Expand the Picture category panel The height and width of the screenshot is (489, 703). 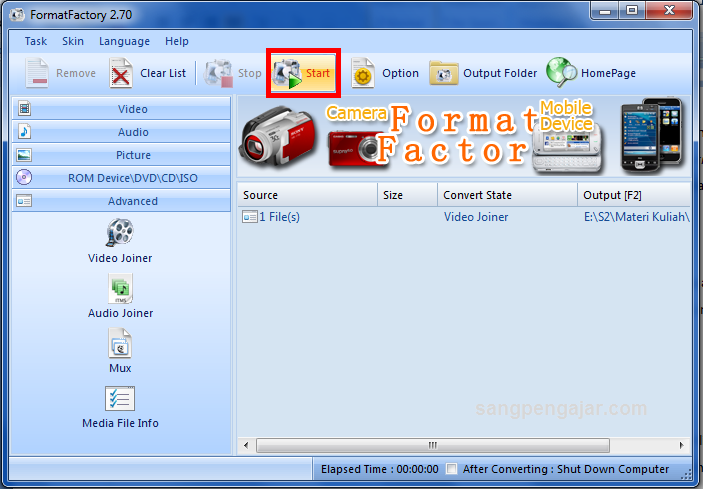click(121, 155)
